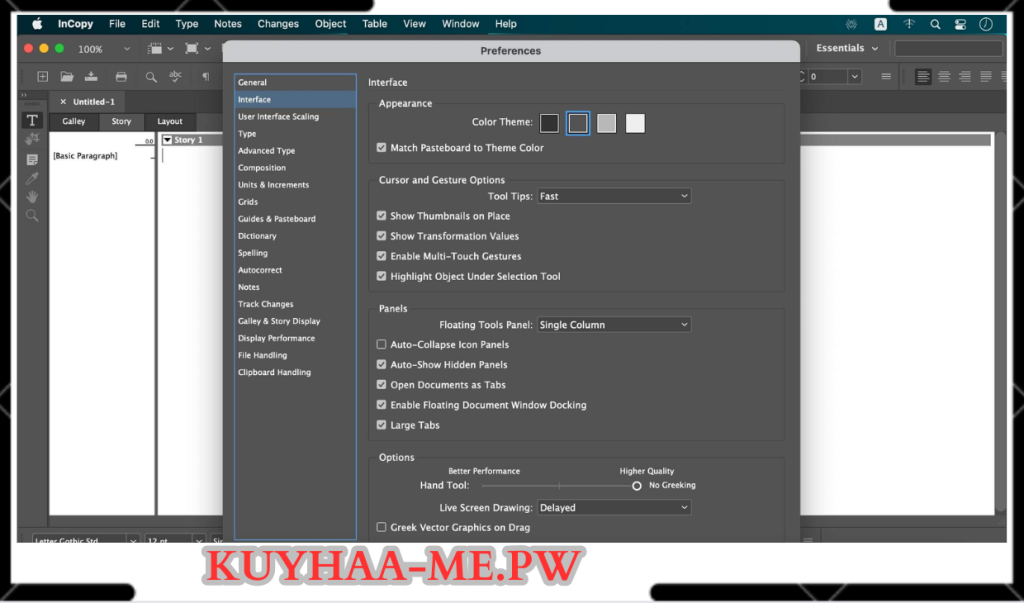
Task: Enable Greek Vector Graphics on Drag
Action: click(381, 527)
